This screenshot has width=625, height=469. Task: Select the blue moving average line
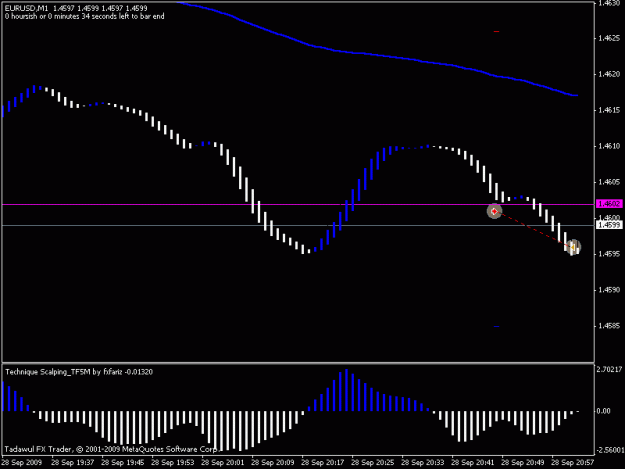coord(377,56)
